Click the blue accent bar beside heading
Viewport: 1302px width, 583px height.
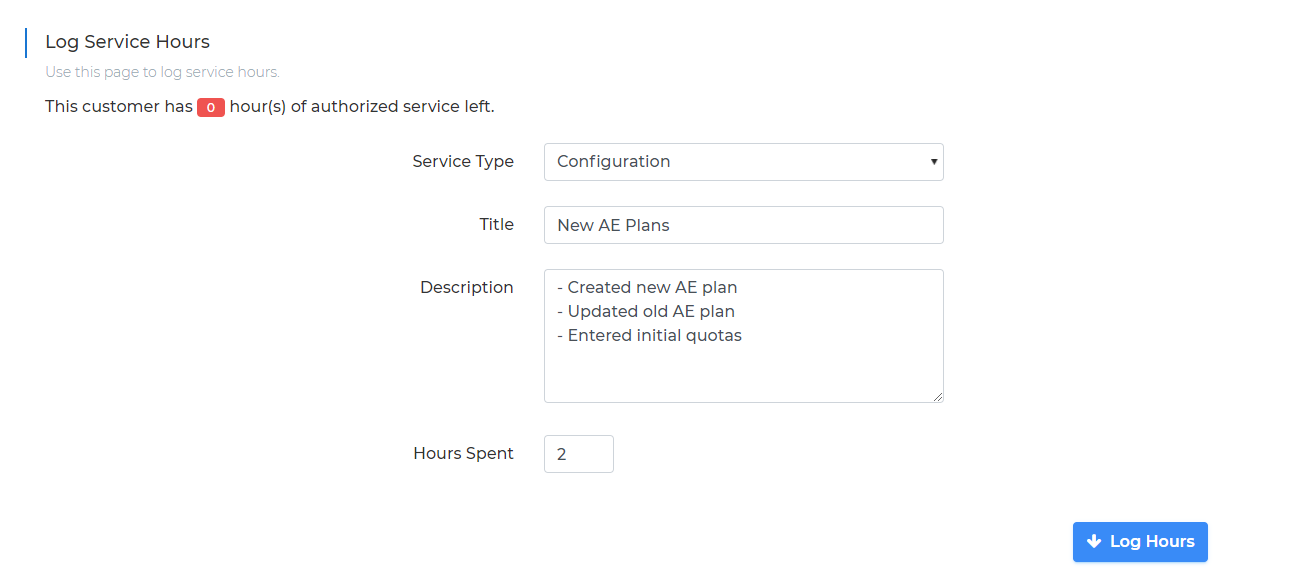pos(26,44)
